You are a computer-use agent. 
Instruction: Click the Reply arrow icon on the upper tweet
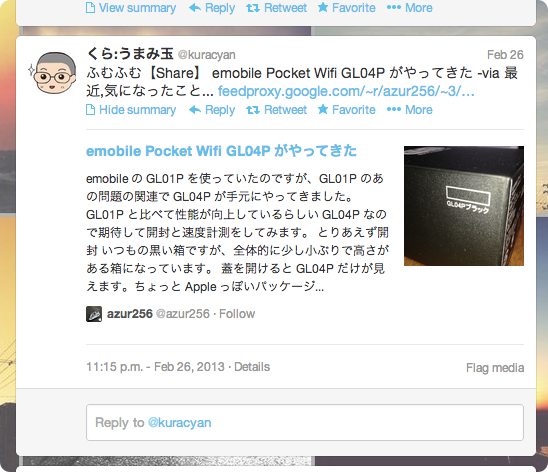coord(195,8)
